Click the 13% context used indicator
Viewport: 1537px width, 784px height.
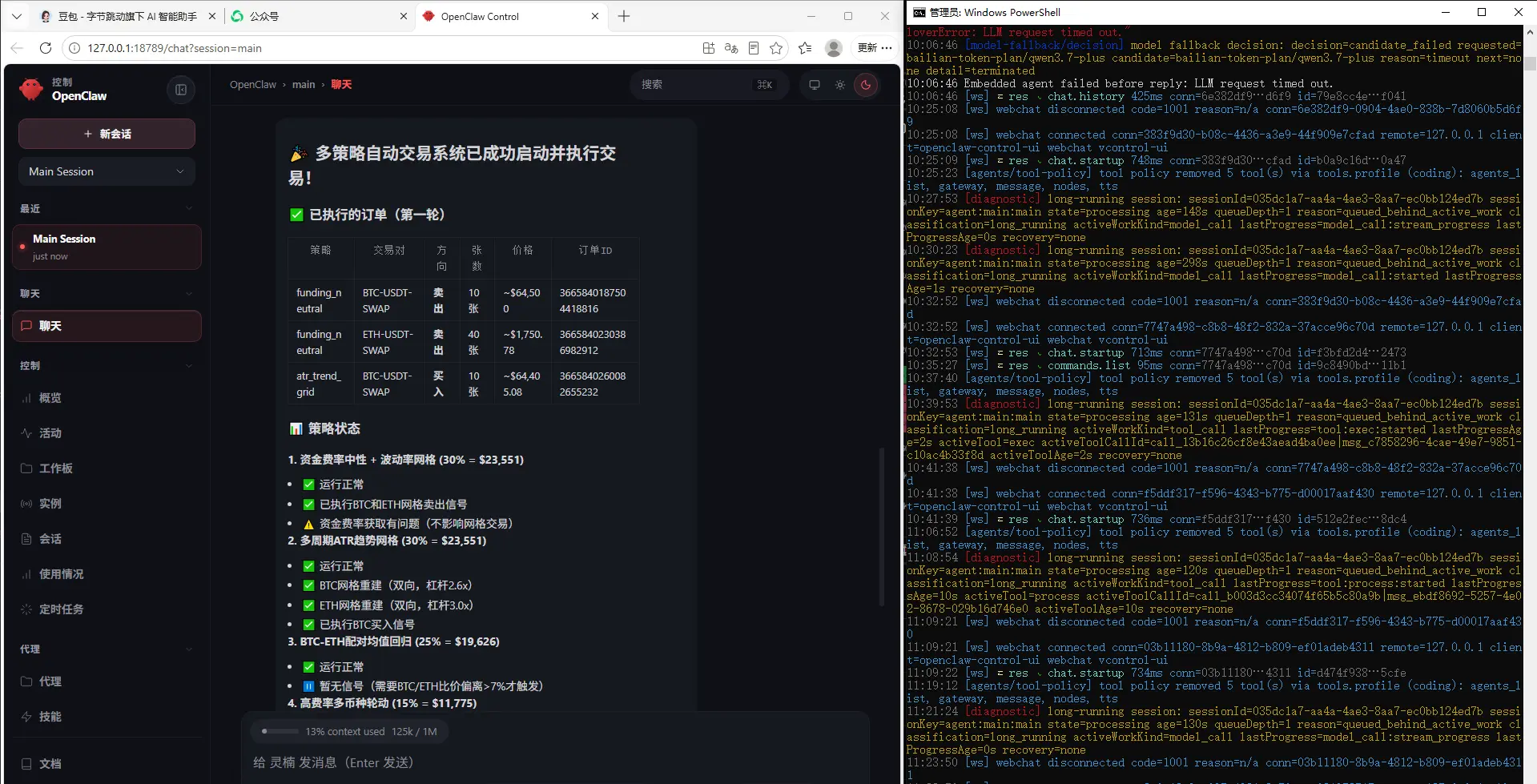pyautogui.click(x=349, y=731)
